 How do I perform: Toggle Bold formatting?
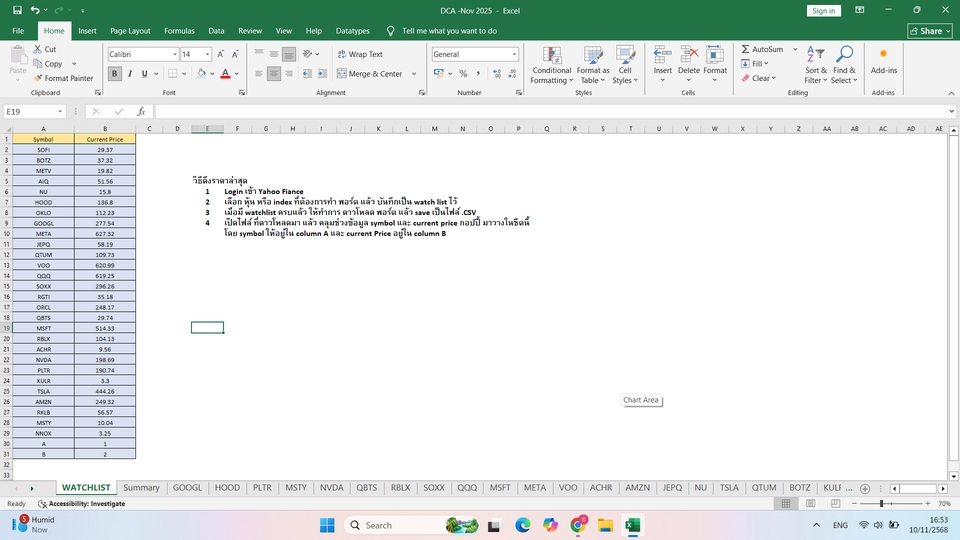[x=115, y=74]
